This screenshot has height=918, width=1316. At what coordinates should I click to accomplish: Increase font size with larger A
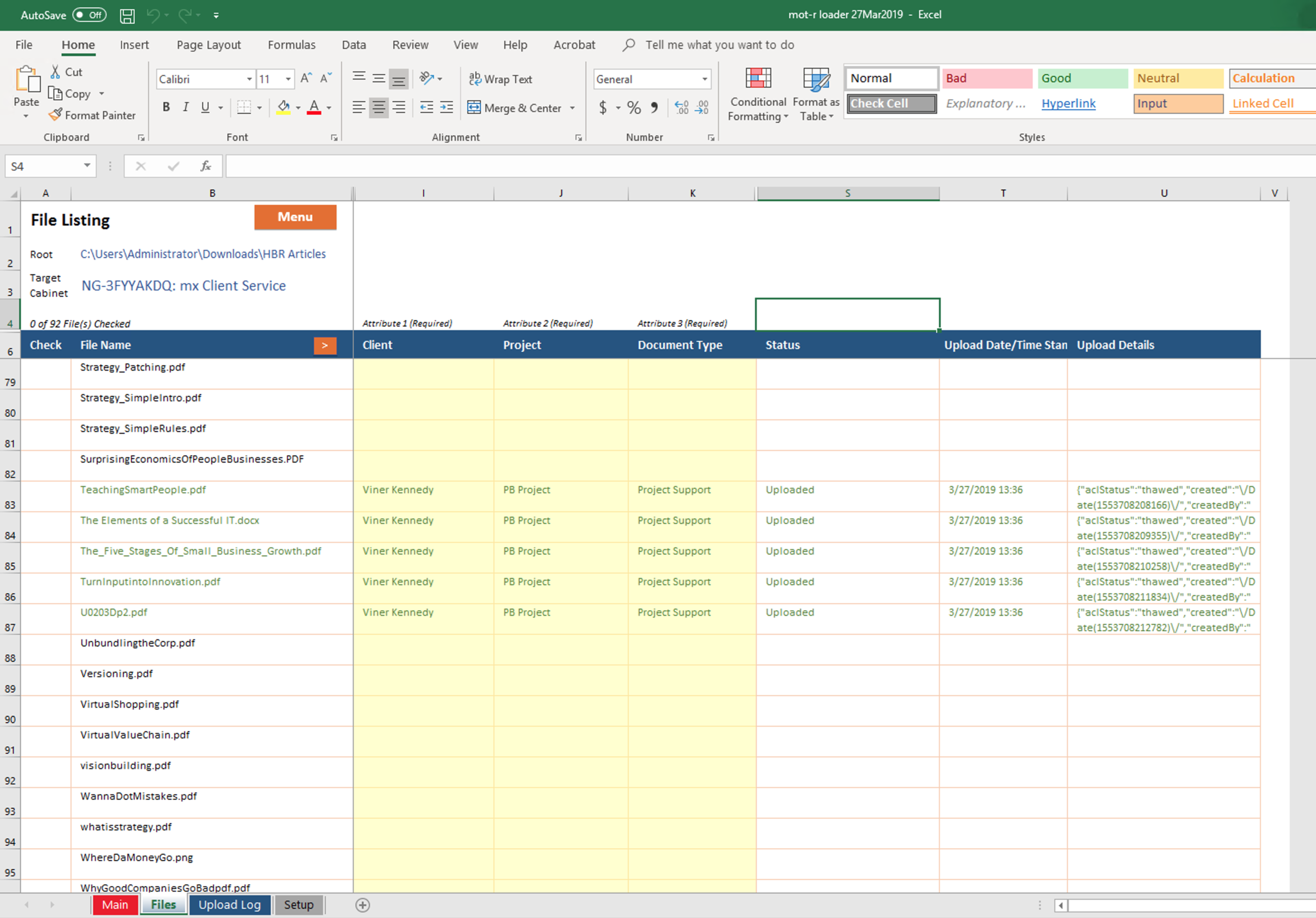[x=306, y=78]
